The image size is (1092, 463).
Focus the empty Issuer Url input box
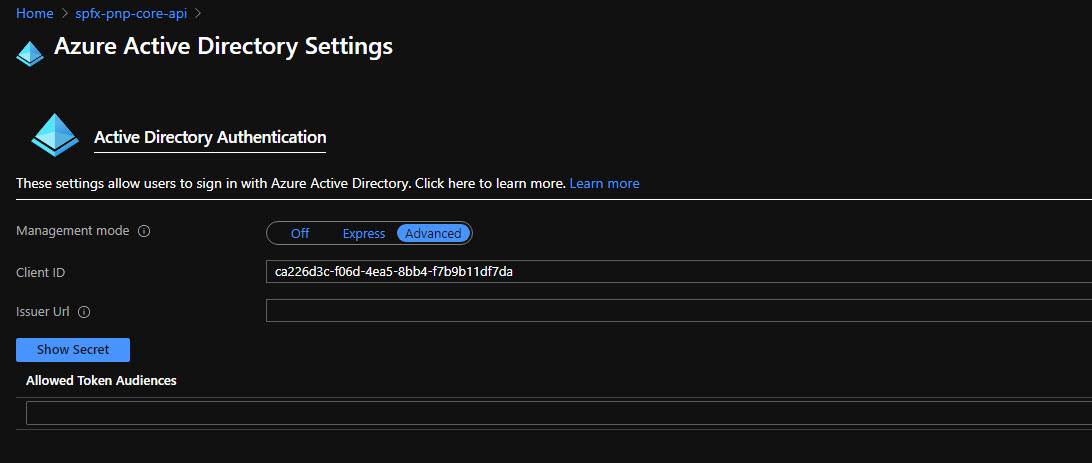(x=678, y=311)
